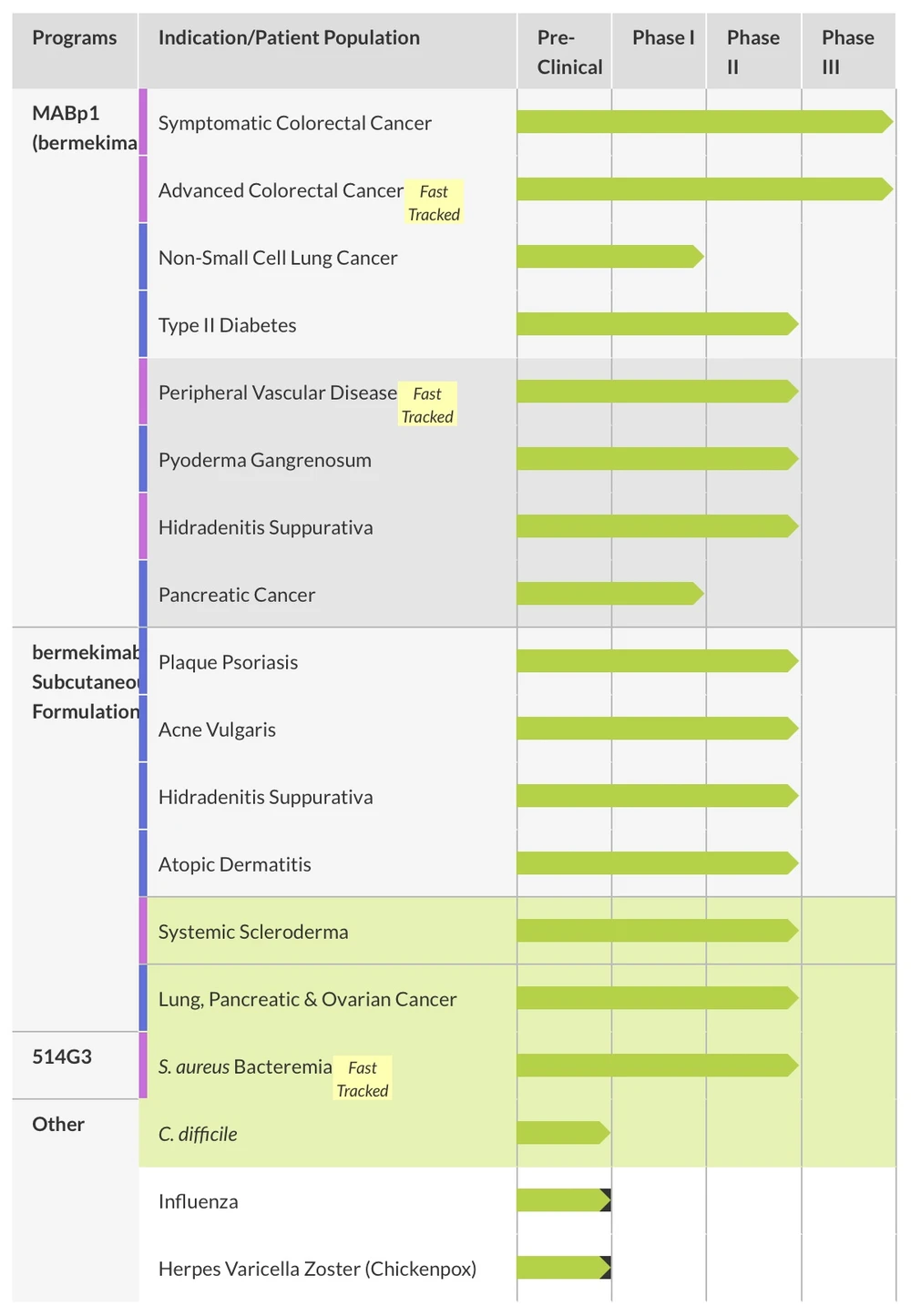The width and height of the screenshot is (911, 1316).
Task: Click the black arrow tip on Influenza bar
Action: [x=606, y=1200]
